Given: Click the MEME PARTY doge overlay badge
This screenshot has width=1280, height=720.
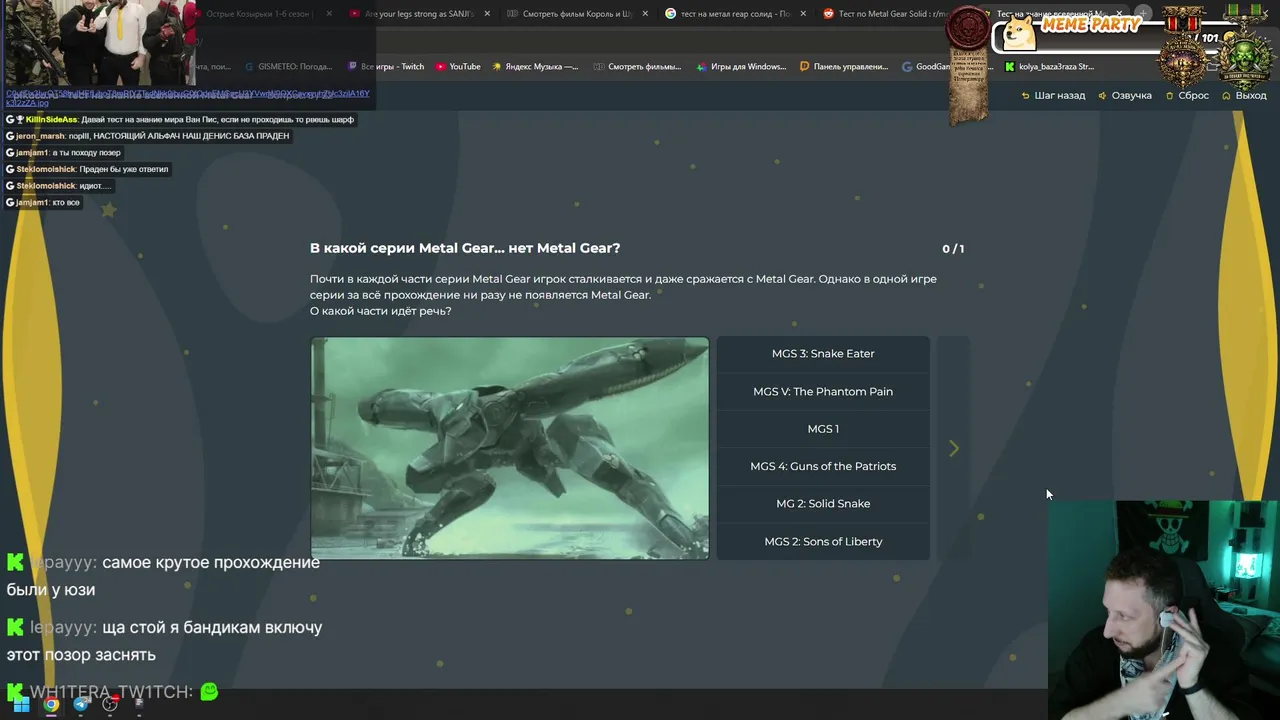Looking at the screenshot, I should pyautogui.click(x=1070, y=30).
